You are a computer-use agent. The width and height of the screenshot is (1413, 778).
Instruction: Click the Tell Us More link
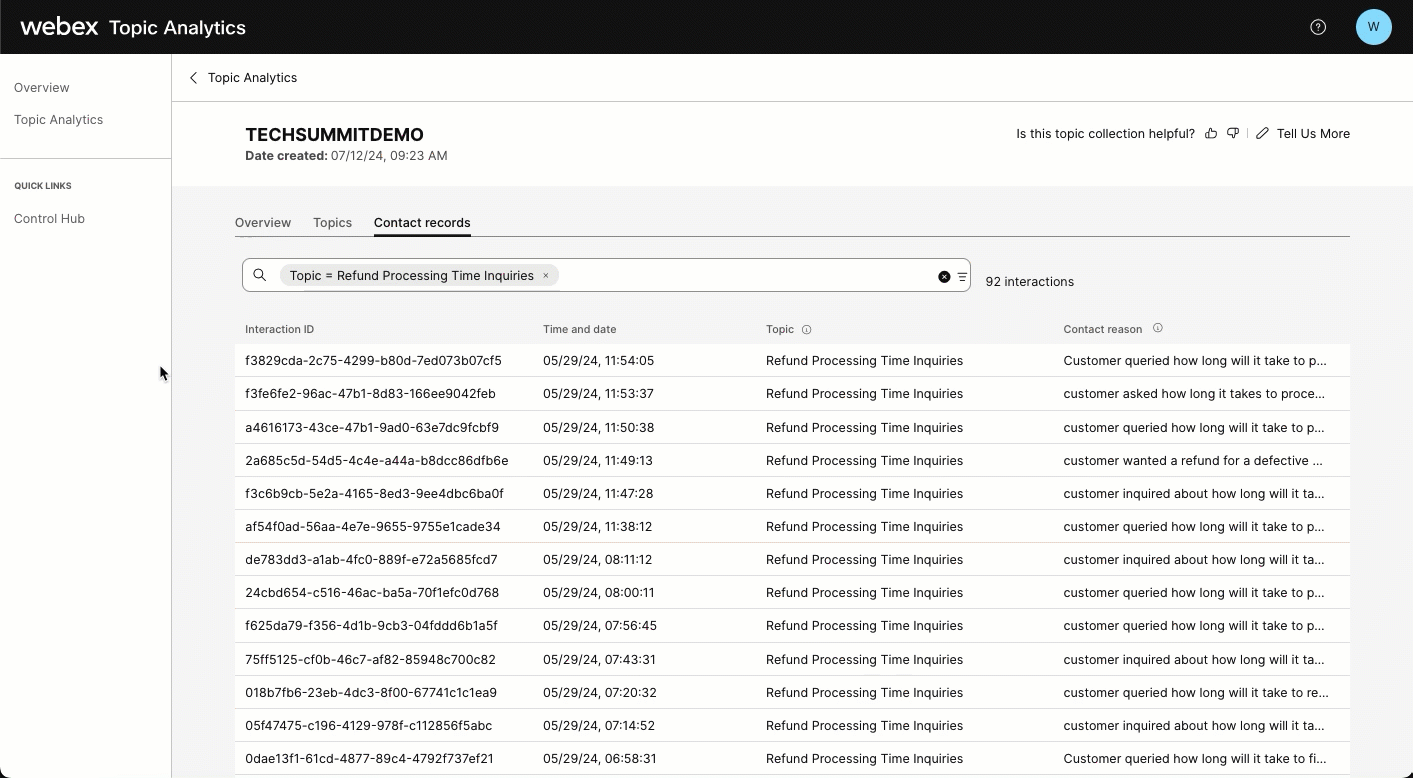click(1313, 133)
